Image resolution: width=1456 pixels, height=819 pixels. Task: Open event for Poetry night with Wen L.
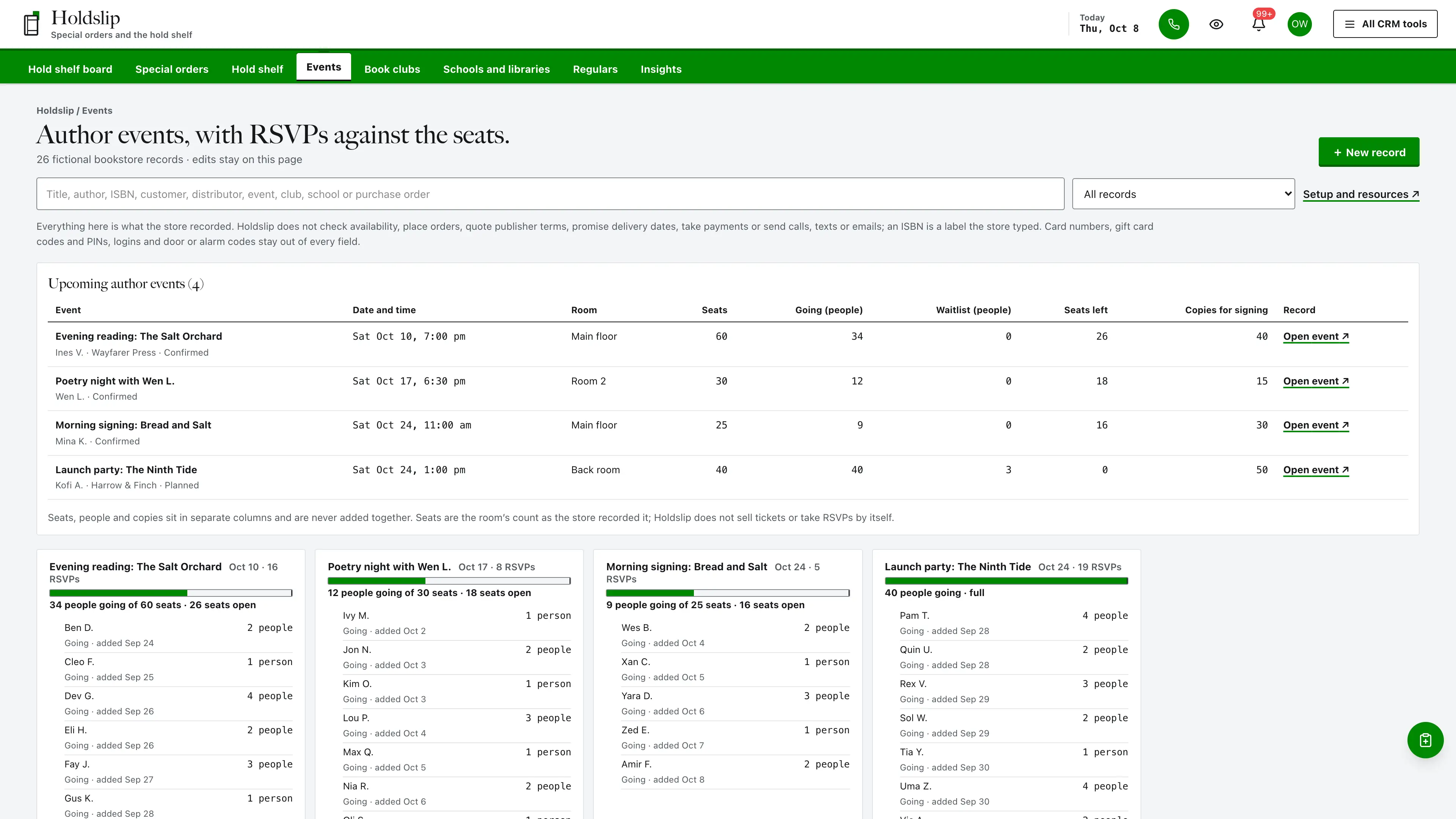click(x=1316, y=381)
